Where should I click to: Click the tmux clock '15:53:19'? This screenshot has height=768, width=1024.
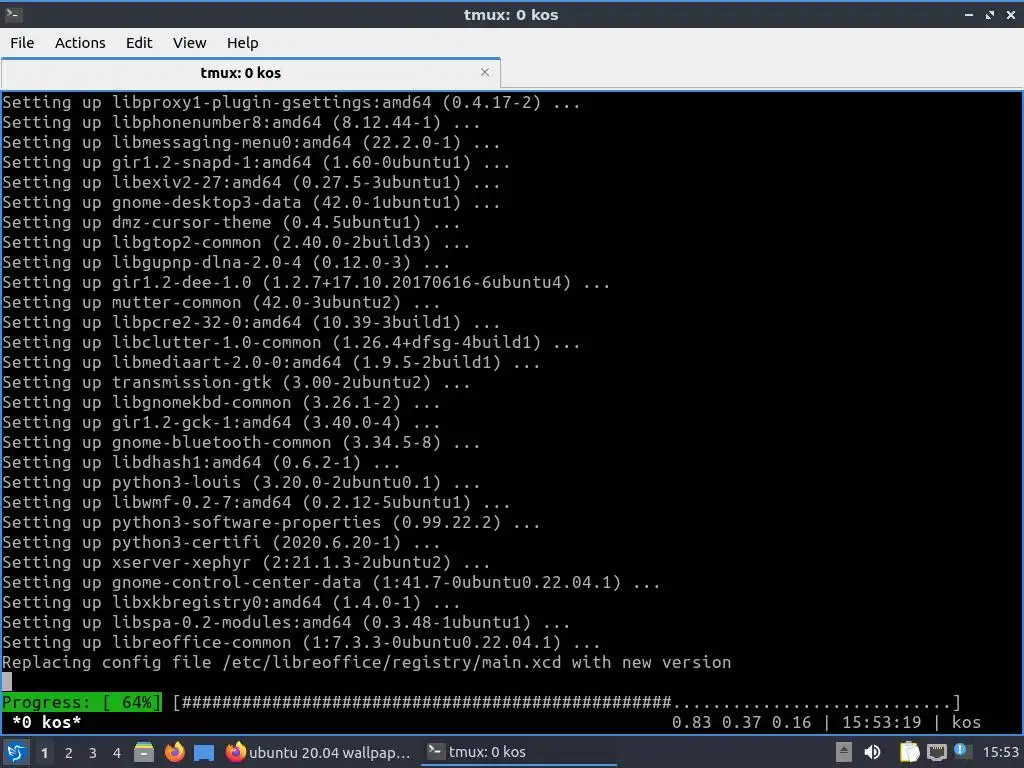pos(882,722)
